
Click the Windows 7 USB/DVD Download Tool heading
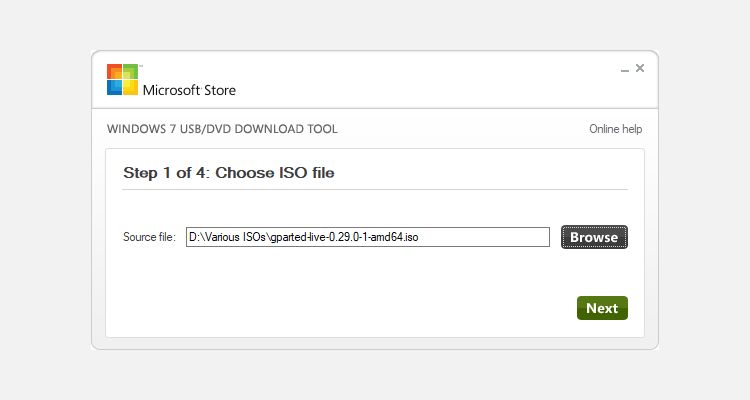click(222, 129)
